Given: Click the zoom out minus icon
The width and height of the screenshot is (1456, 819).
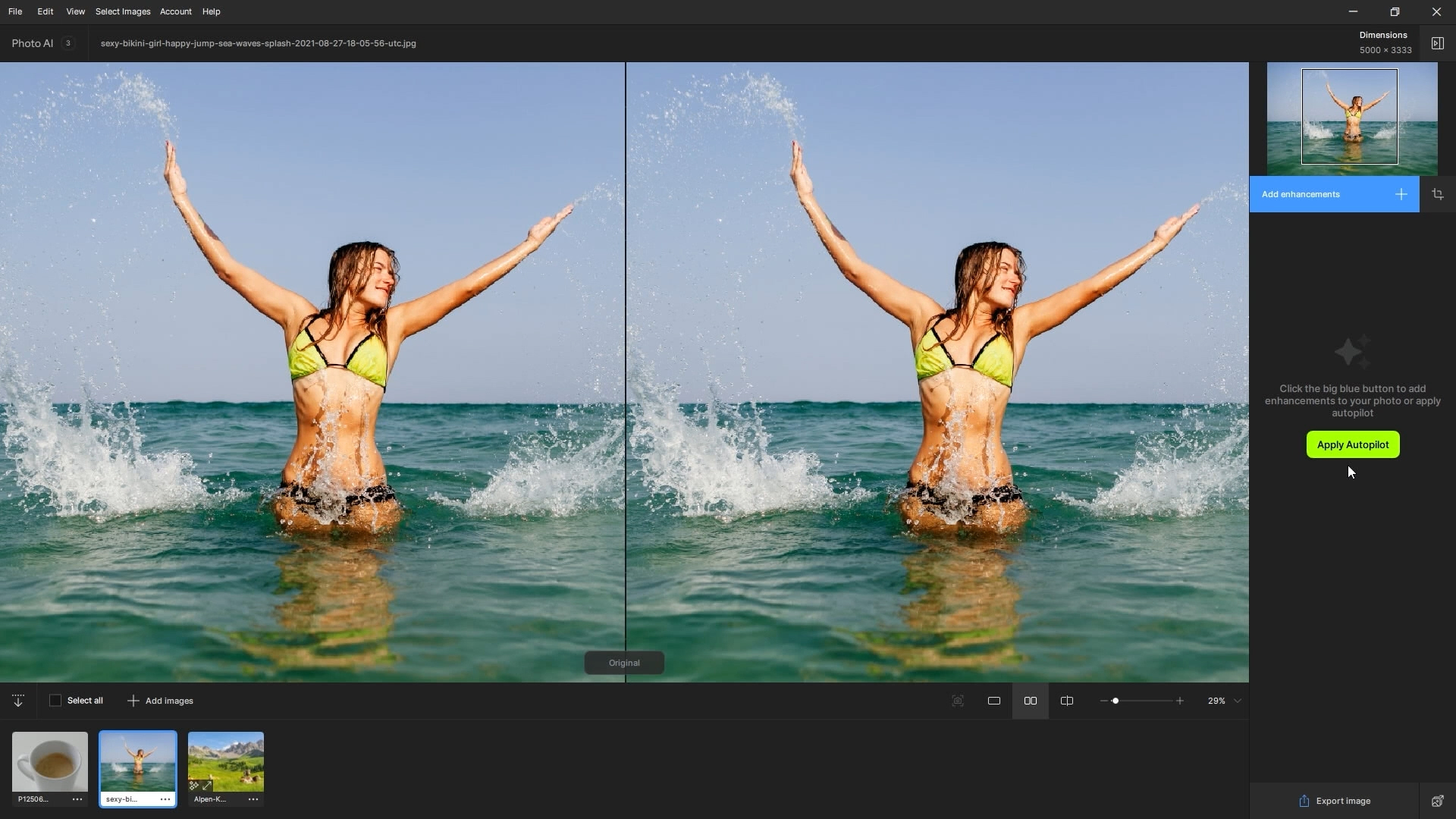Looking at the screenshot, I should 1103,701.
